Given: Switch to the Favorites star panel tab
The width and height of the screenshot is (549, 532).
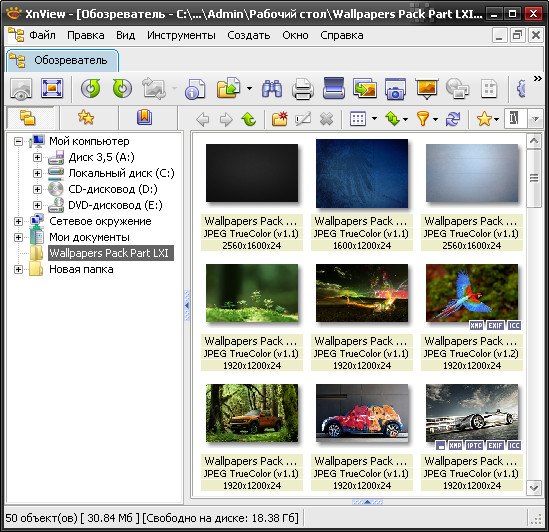Looking at the screenshot, I should pyautogui.click(x=86, y=117).
